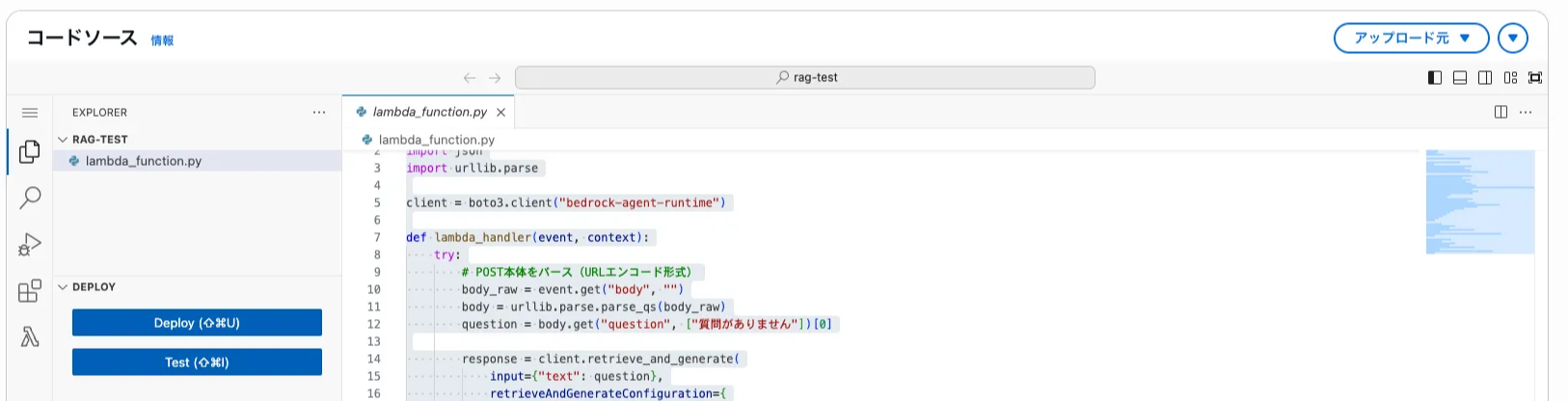The image size is (1568, 401).
Task: Go forward with the right arrow
Action: tap(495, 78)
